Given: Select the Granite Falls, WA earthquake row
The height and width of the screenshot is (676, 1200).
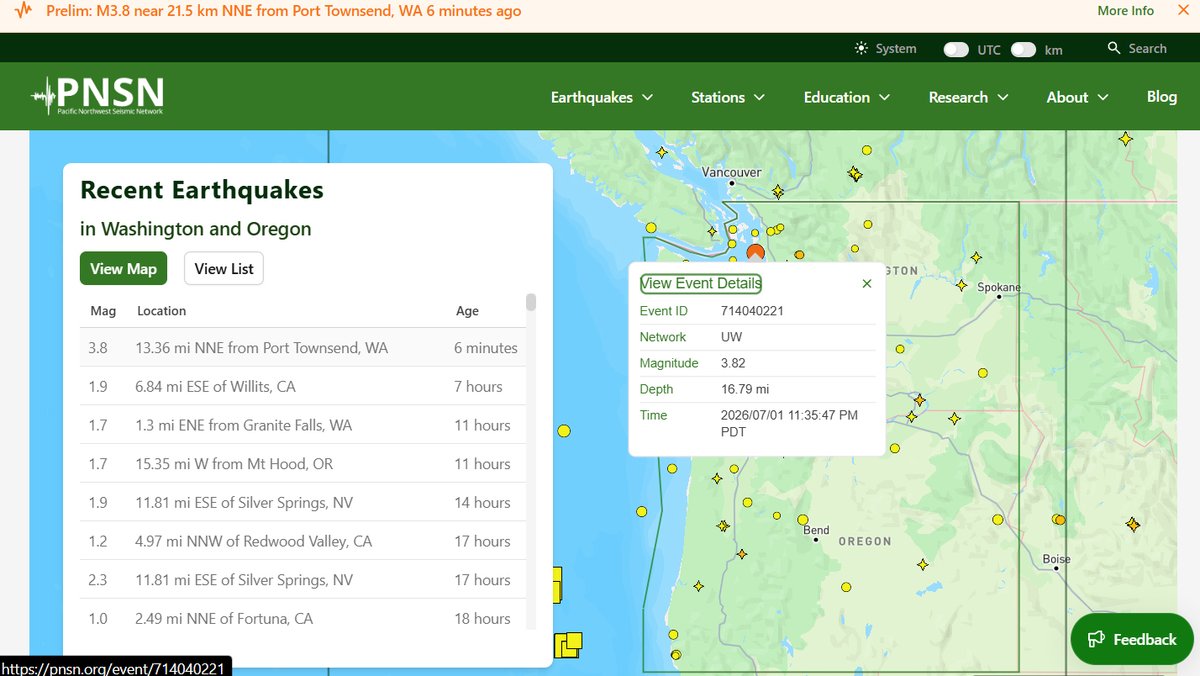Looking at the screenshot, I should click(x=302, y=425).
